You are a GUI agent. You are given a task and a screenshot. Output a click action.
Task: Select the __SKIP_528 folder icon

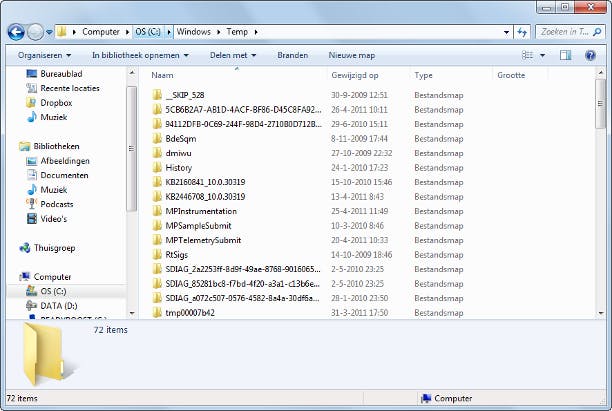pos(157,95)
